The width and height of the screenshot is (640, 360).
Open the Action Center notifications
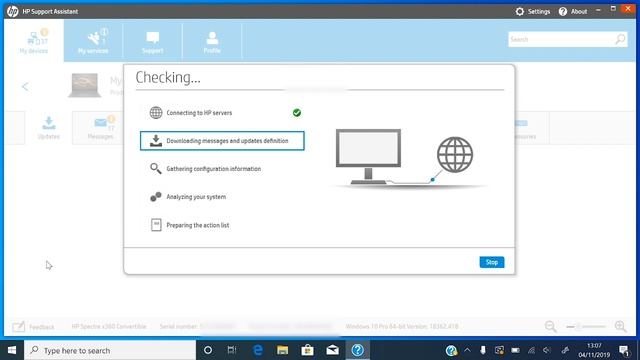[624, 350]
